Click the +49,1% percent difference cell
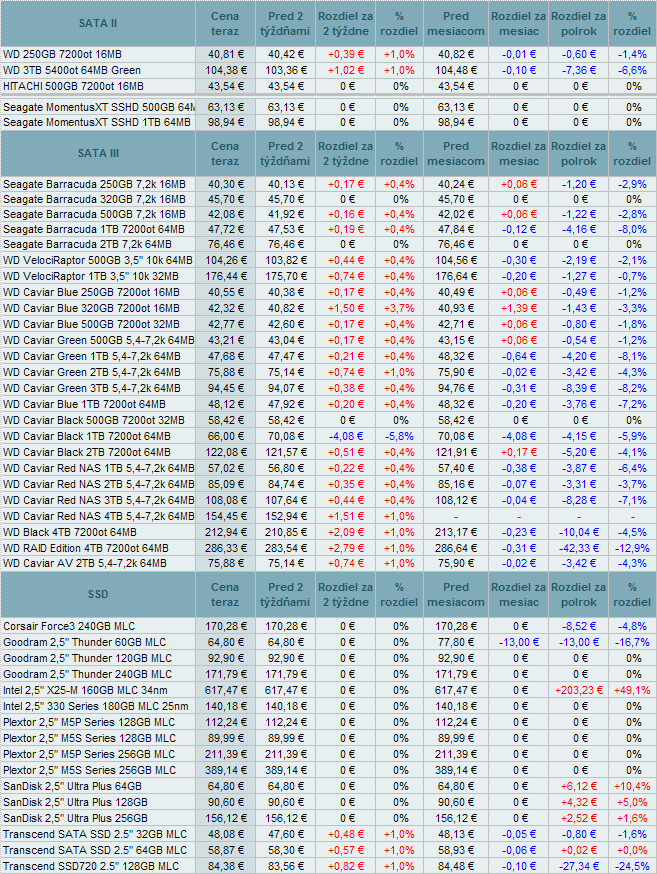The width and height of the screenshot is (657, 874). click(x=632, y=690)
